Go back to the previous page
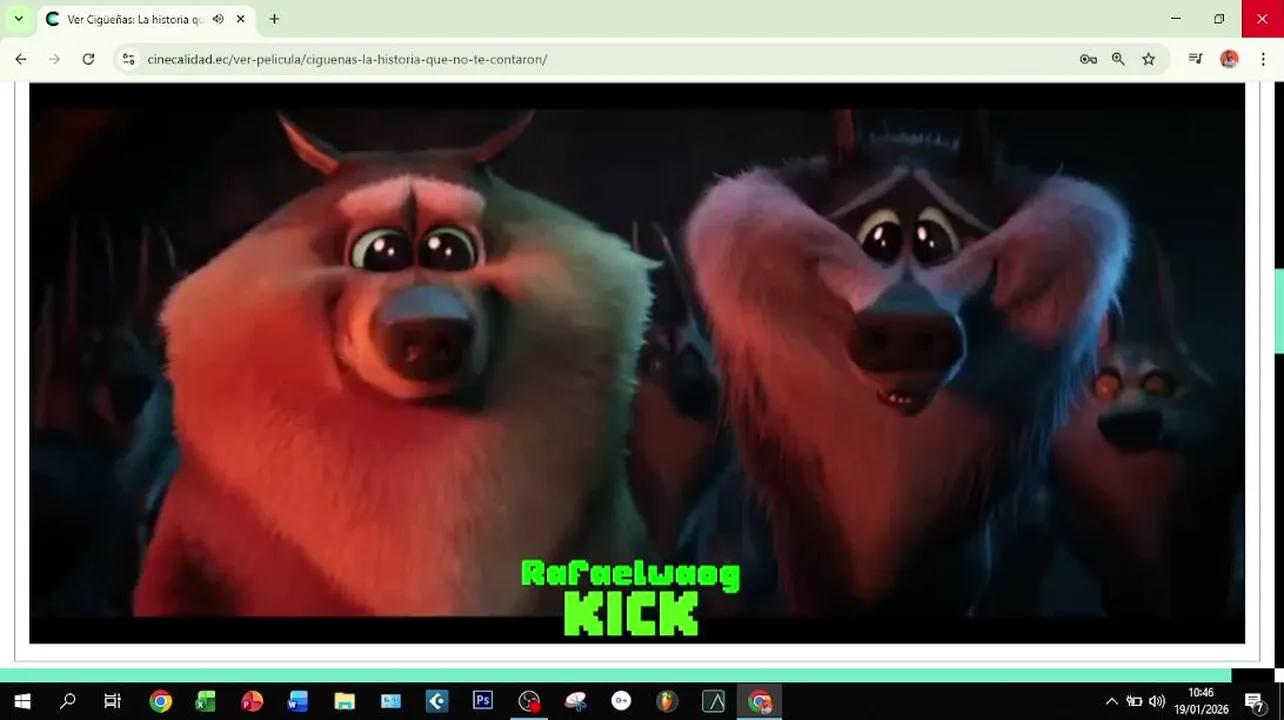1284x720 pixels. pyautogui.click(x=21, y=59)
